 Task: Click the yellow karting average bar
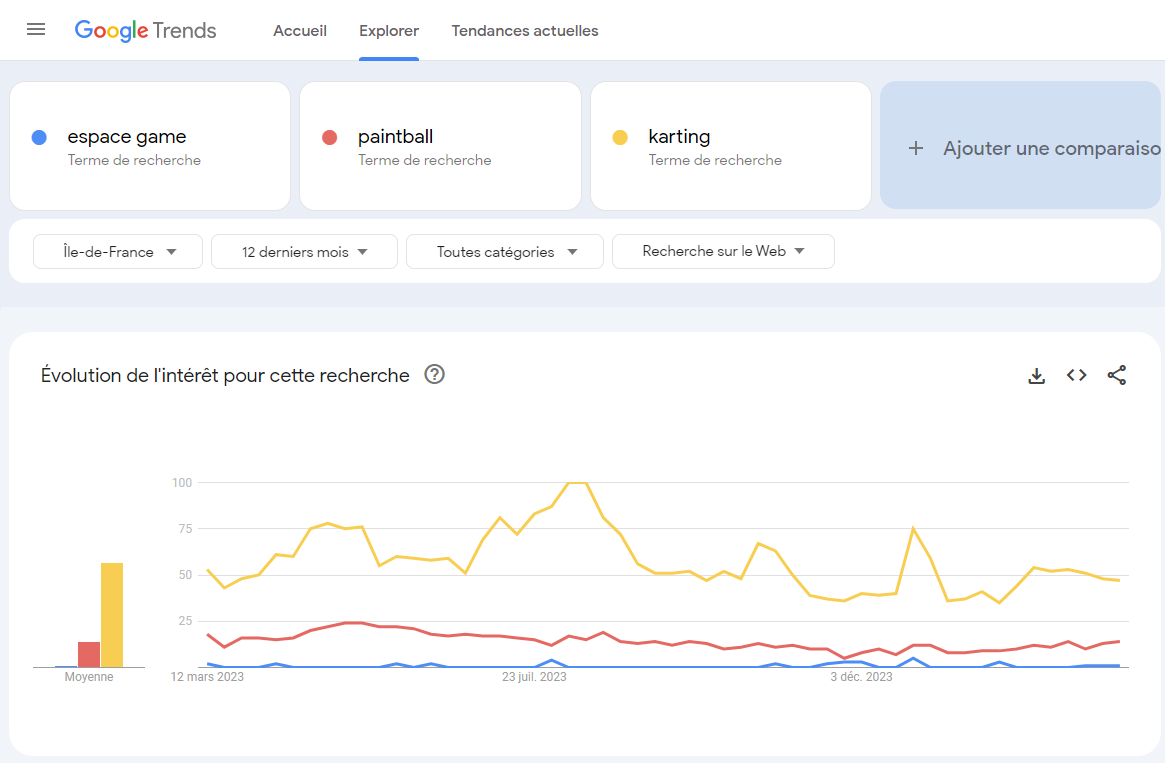112,615
